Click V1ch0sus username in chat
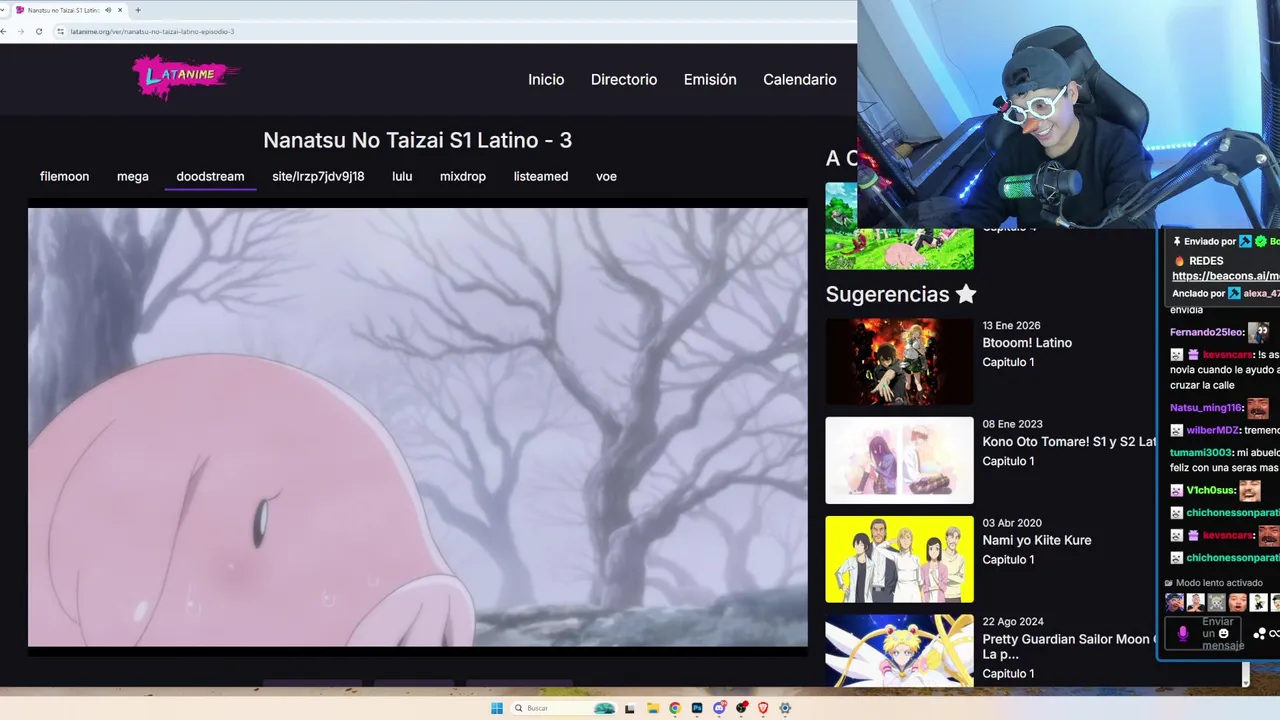1280x720 pixels. point(1211,490)
